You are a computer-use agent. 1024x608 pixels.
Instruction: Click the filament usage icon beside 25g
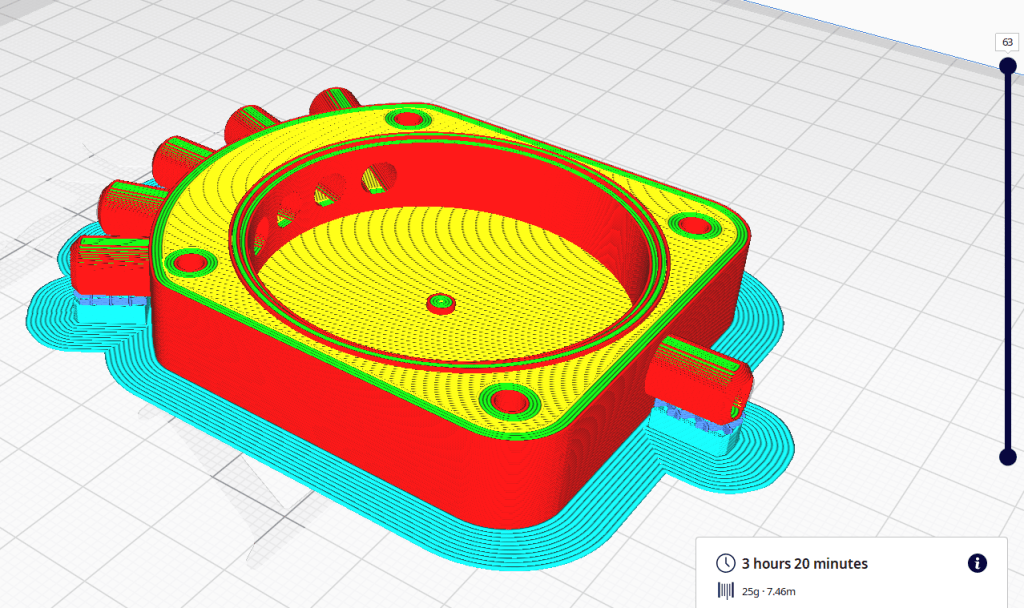726,591
